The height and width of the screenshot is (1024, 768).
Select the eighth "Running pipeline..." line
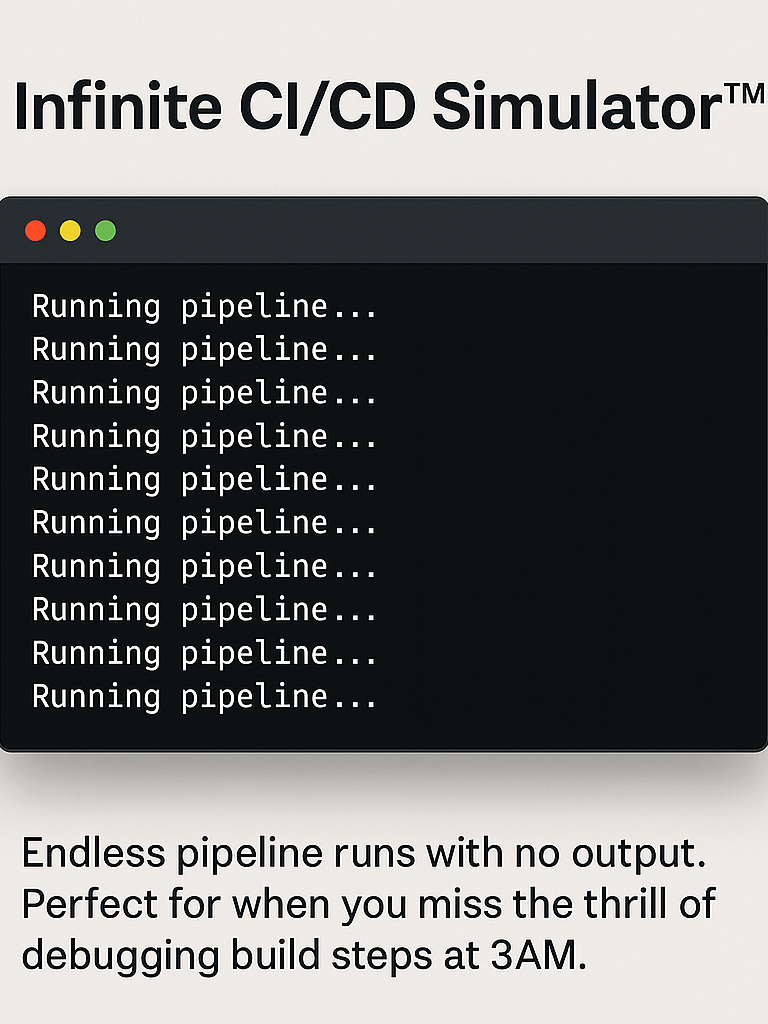pos(205,610)
